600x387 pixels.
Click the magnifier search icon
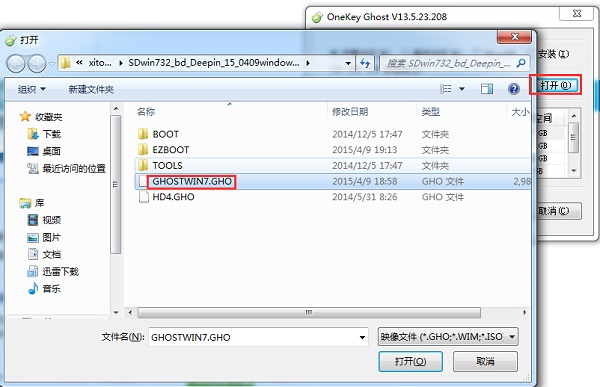pos(521,63)
